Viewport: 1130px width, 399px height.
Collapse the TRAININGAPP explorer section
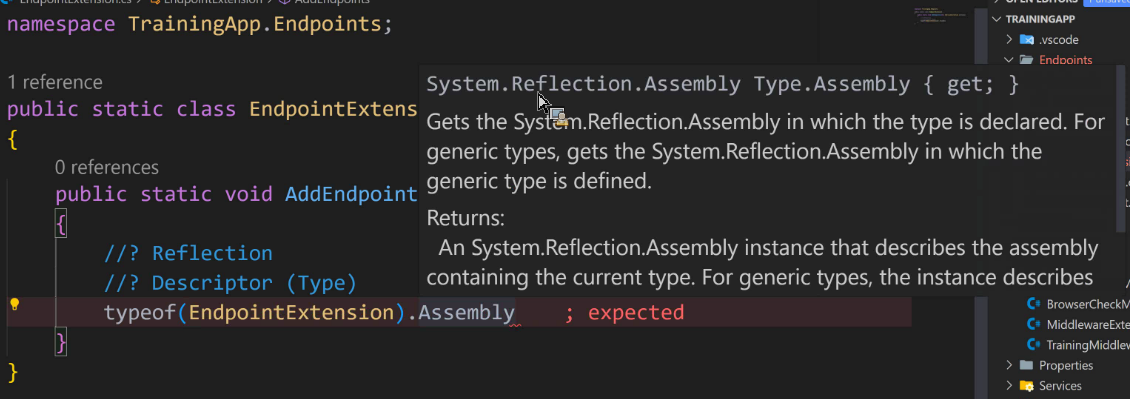tap(997, 19)
